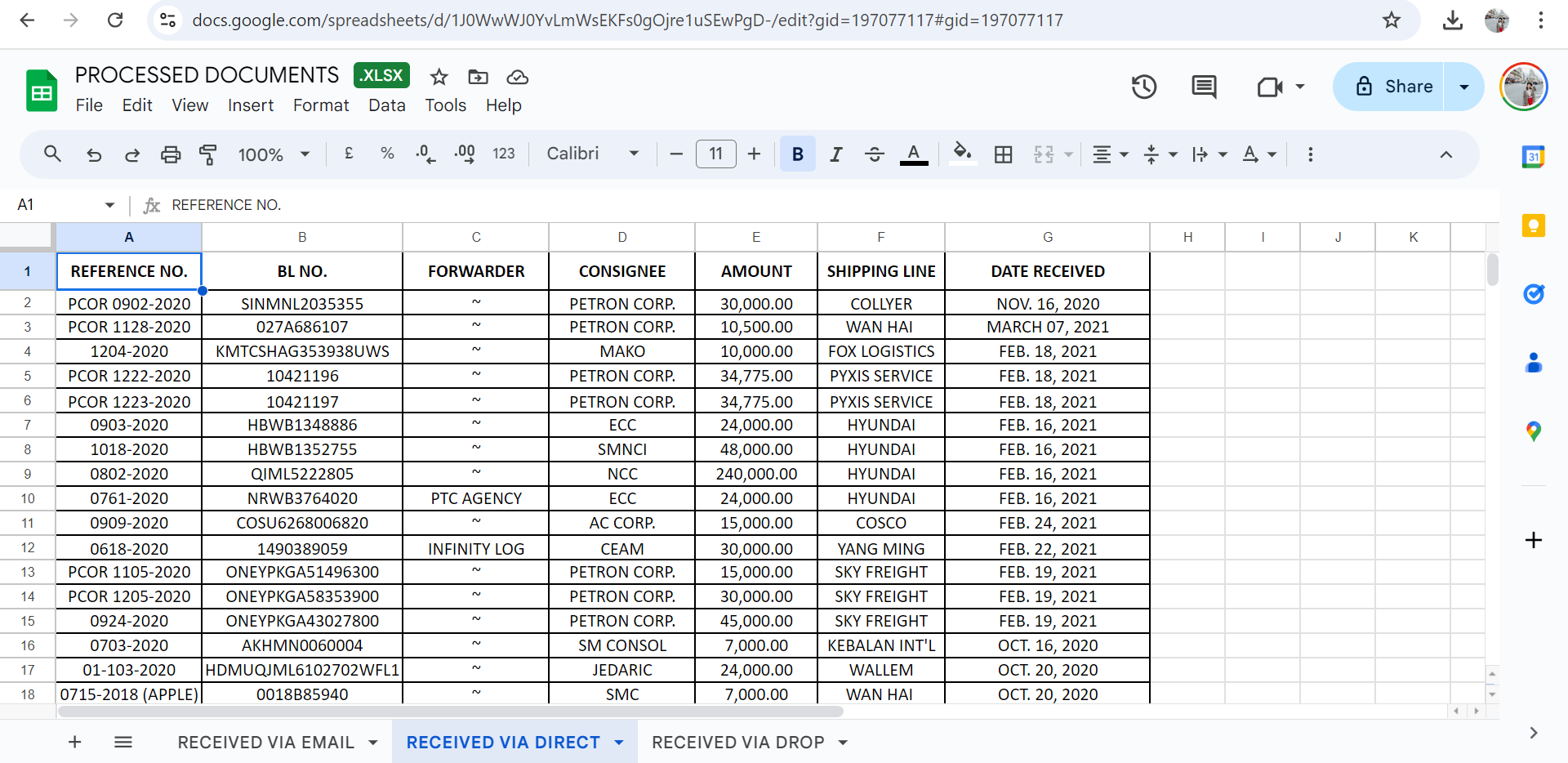The image size is (1568, 763).
Task: Open Google Maps side panel
Action: click(1534, 431)
